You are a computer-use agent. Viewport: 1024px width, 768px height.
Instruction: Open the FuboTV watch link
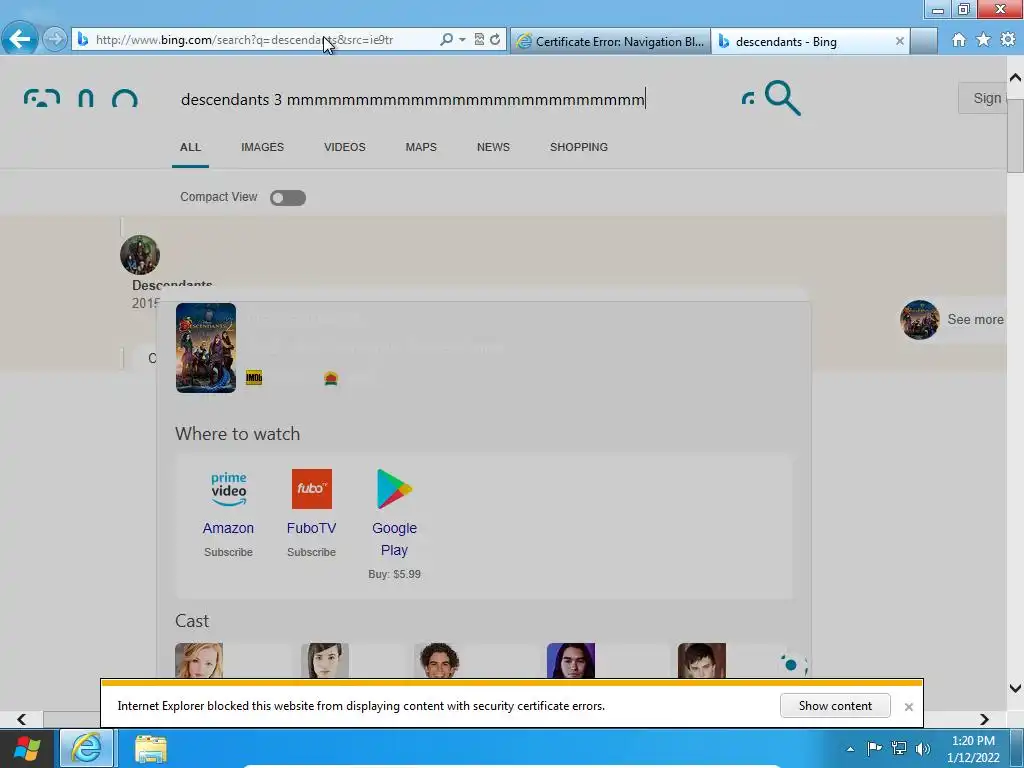tap(312, 528)
